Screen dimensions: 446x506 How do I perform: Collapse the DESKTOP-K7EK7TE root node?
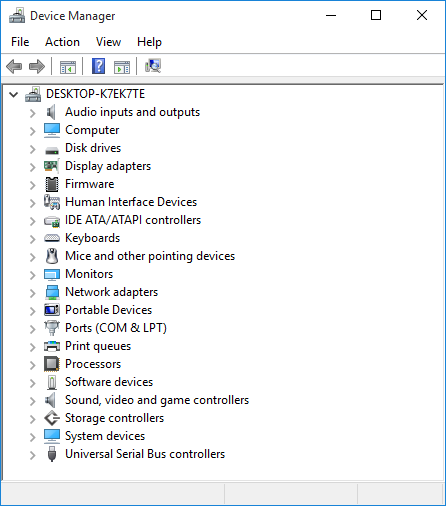click(x=14, y=95)
